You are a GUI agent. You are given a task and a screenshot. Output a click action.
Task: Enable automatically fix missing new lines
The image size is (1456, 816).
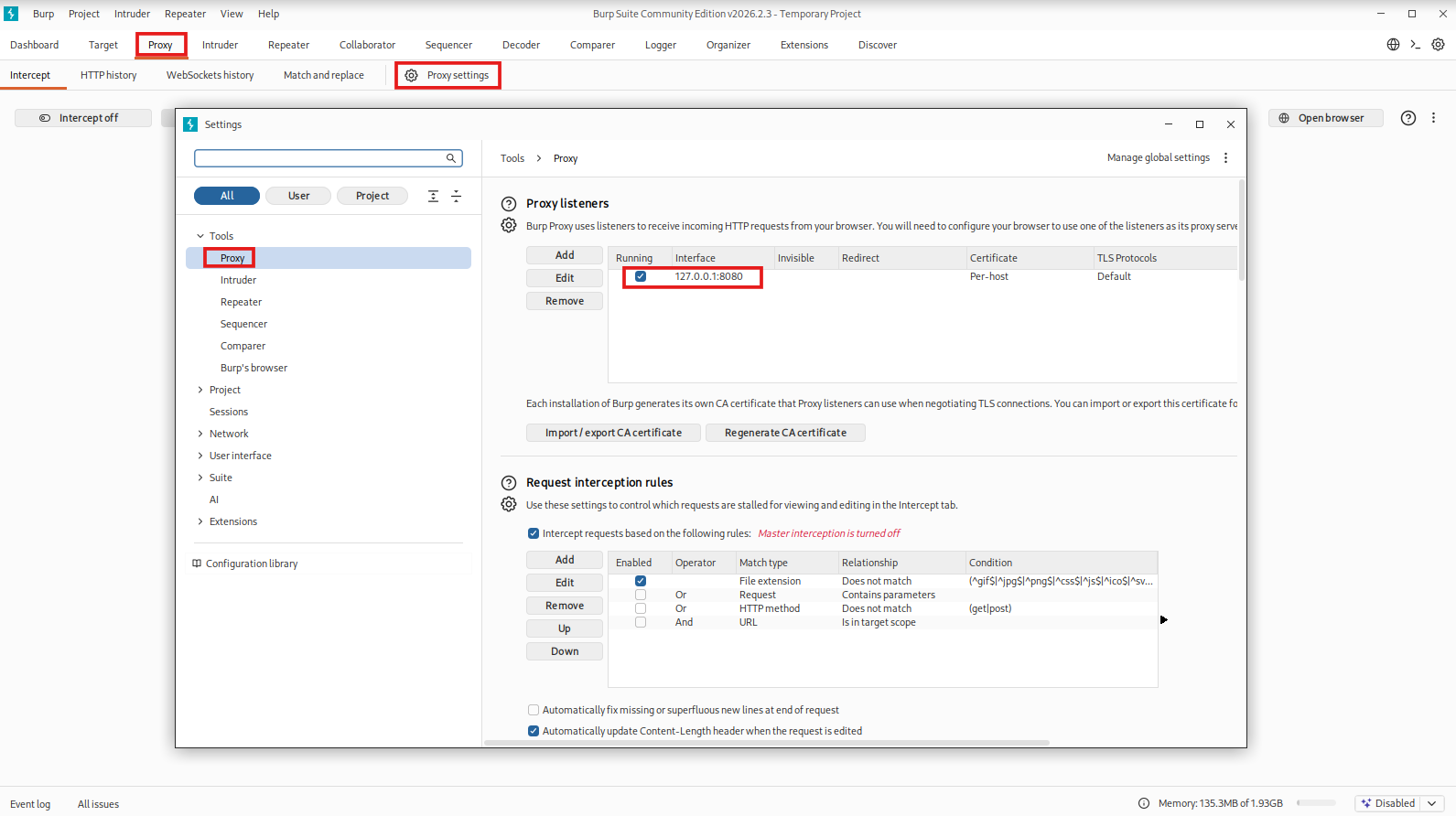pos(534,710)
